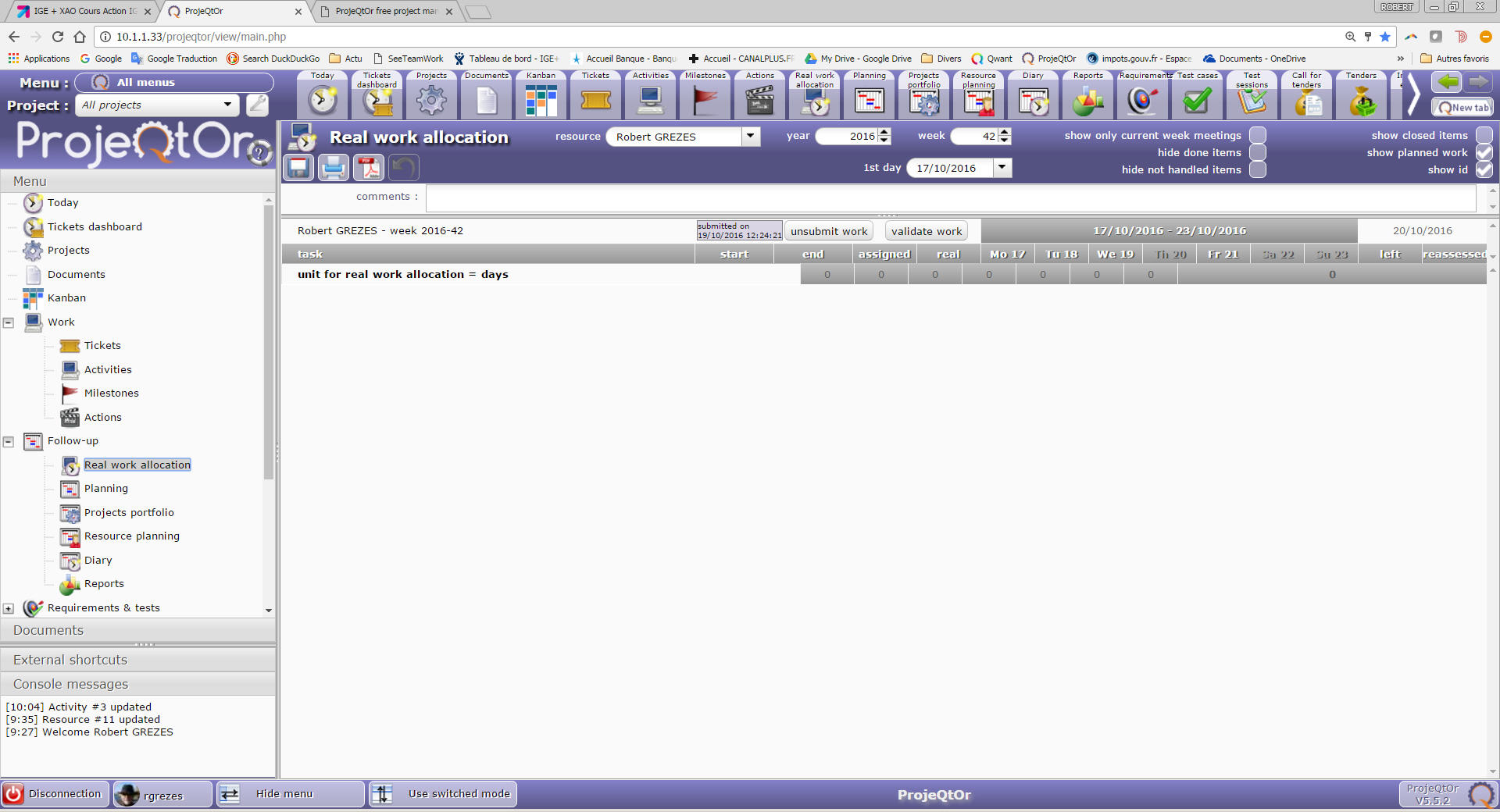Toggle hide not handled items checkbox
The width and height of the screenshot is (1500, 812).
1257,169
